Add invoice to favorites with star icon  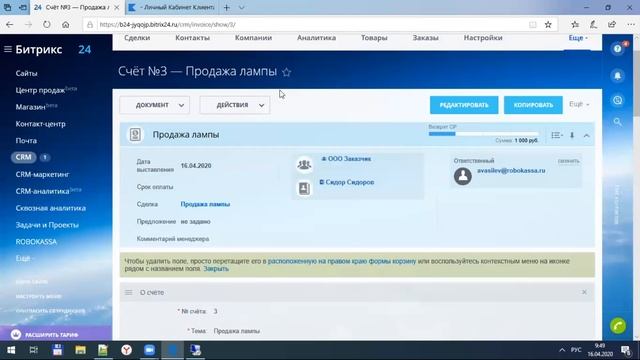coord(287,72)
